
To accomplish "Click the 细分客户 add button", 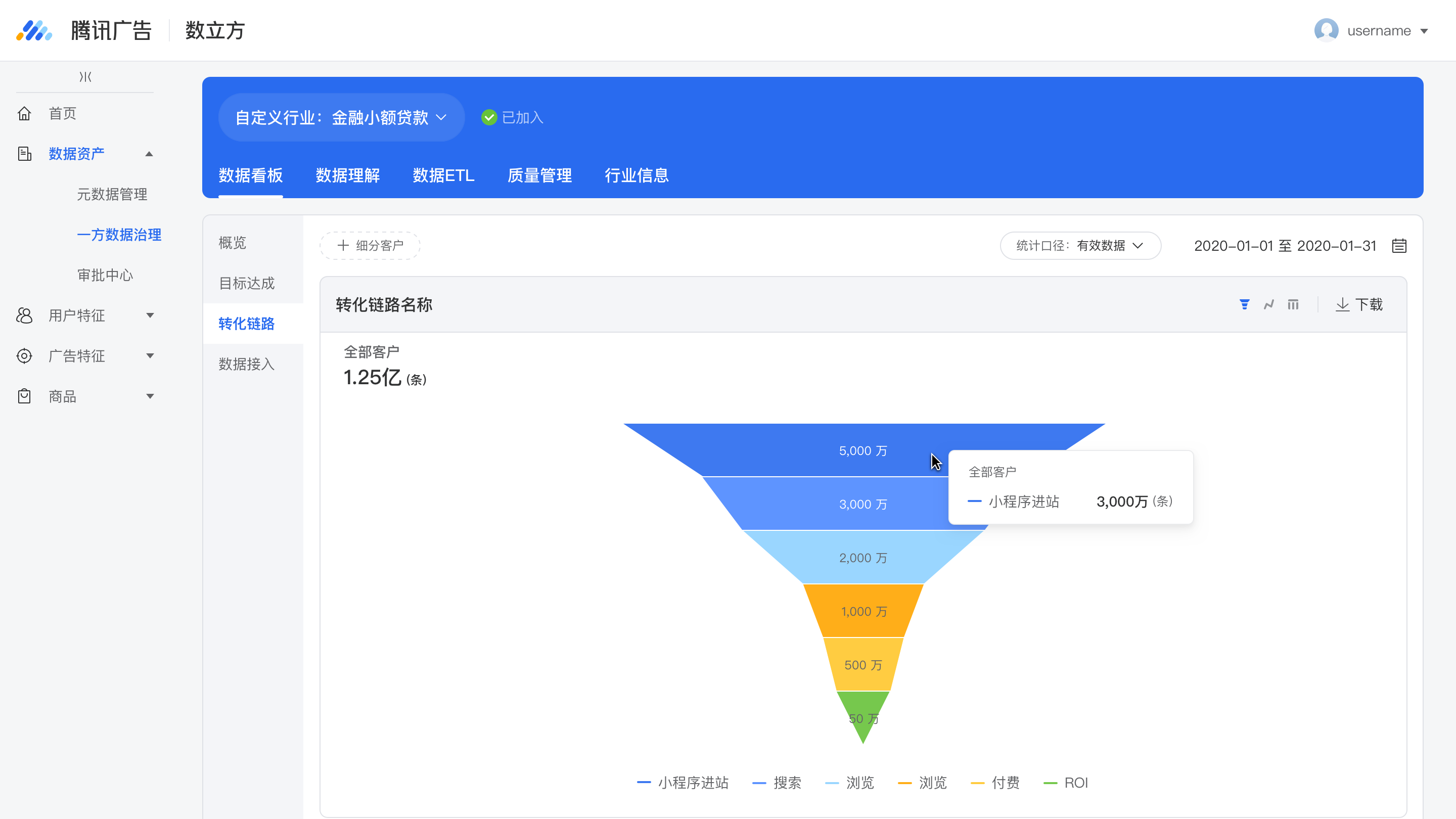I will (x=370, y=245).
